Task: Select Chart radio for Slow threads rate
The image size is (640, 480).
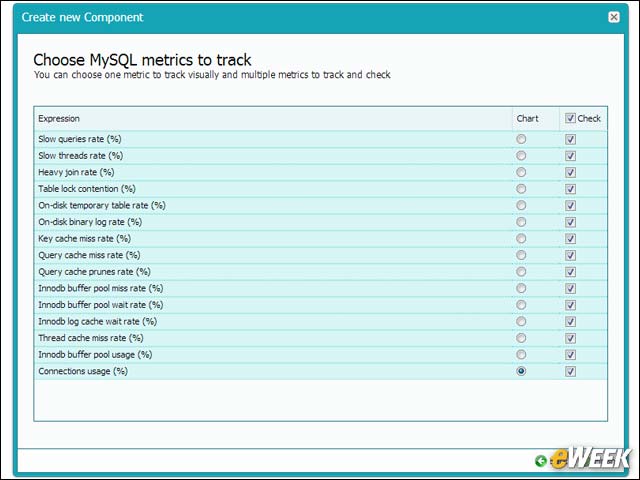Action: pyautogui.click(x=521, y=156)
